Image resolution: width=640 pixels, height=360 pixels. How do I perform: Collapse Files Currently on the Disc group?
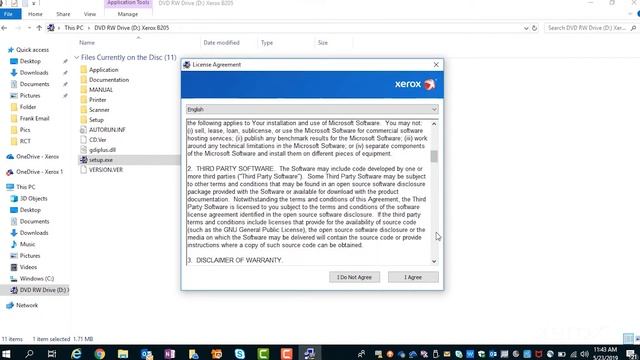[77, 58]
